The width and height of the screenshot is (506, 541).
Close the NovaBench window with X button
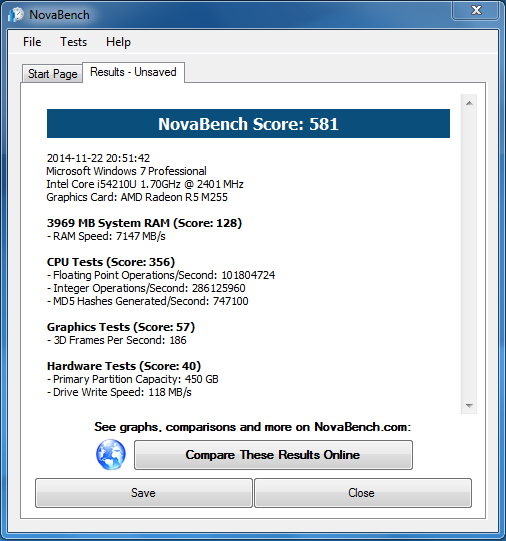[x=476, y=10]
